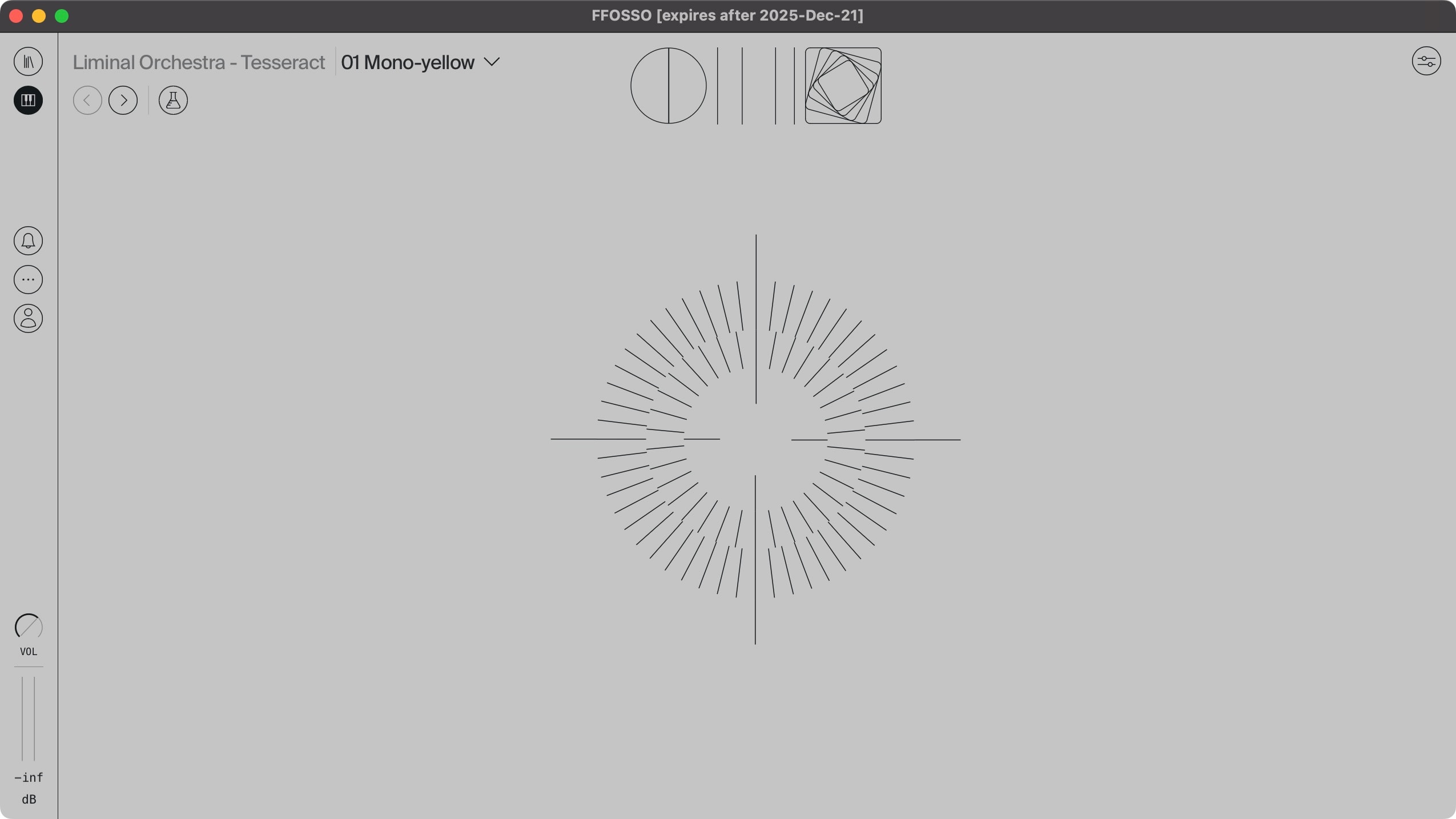The image size is (1456, 819).
Task: Open the library icon in sidebar
Action: [28, 62]
